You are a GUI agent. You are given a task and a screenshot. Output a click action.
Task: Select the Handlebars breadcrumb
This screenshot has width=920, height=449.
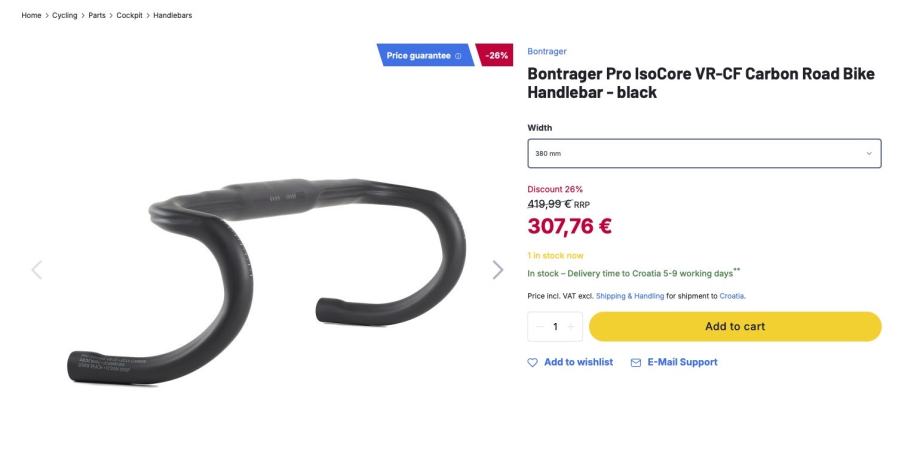[x=172, y=15]
